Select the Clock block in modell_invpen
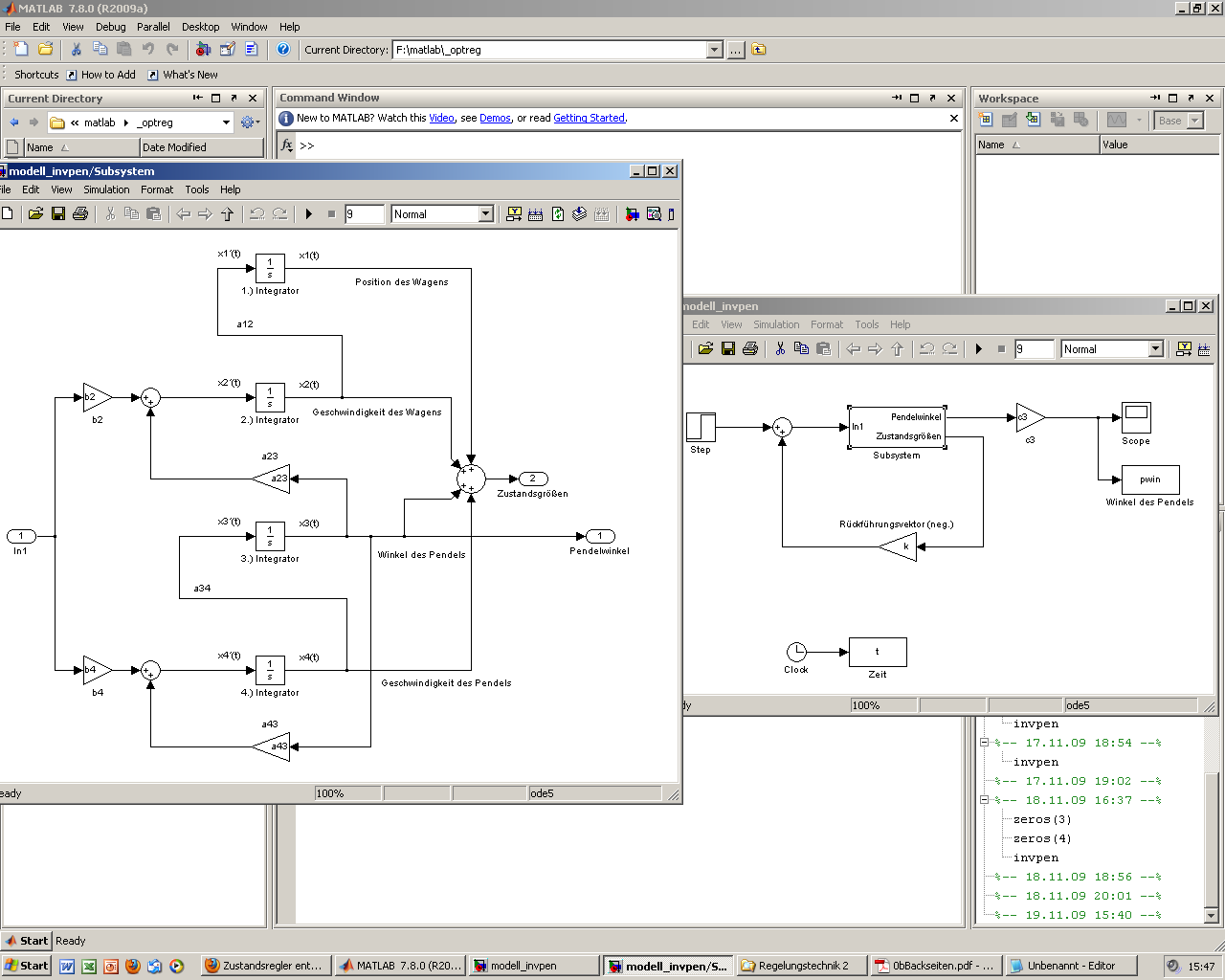The width and height of the screenshot is (1225, 980). pos(796,652)
